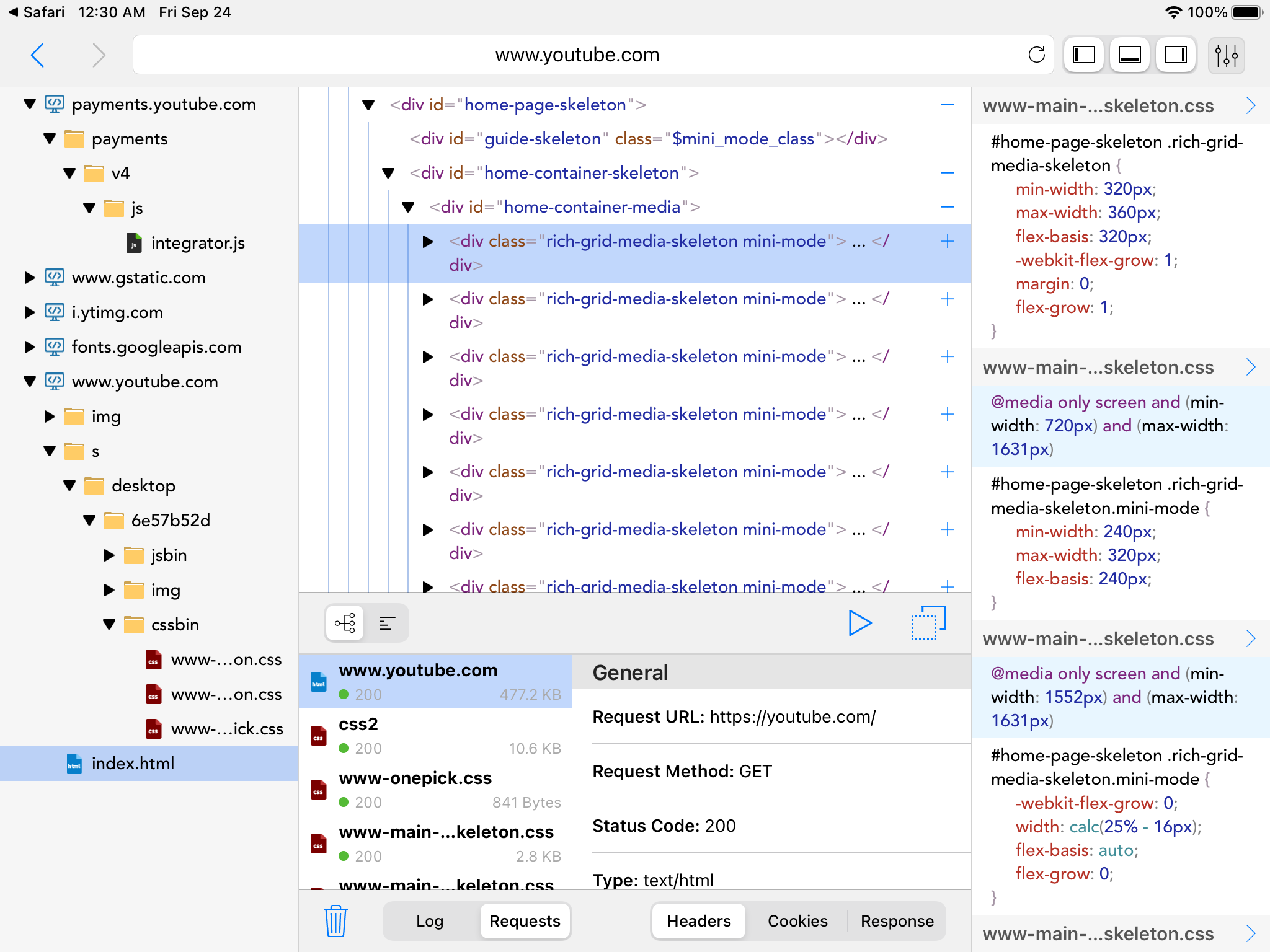Click plus icon on the highlighted div row
The image size is (1270, 952).
(x=947, y=241)
